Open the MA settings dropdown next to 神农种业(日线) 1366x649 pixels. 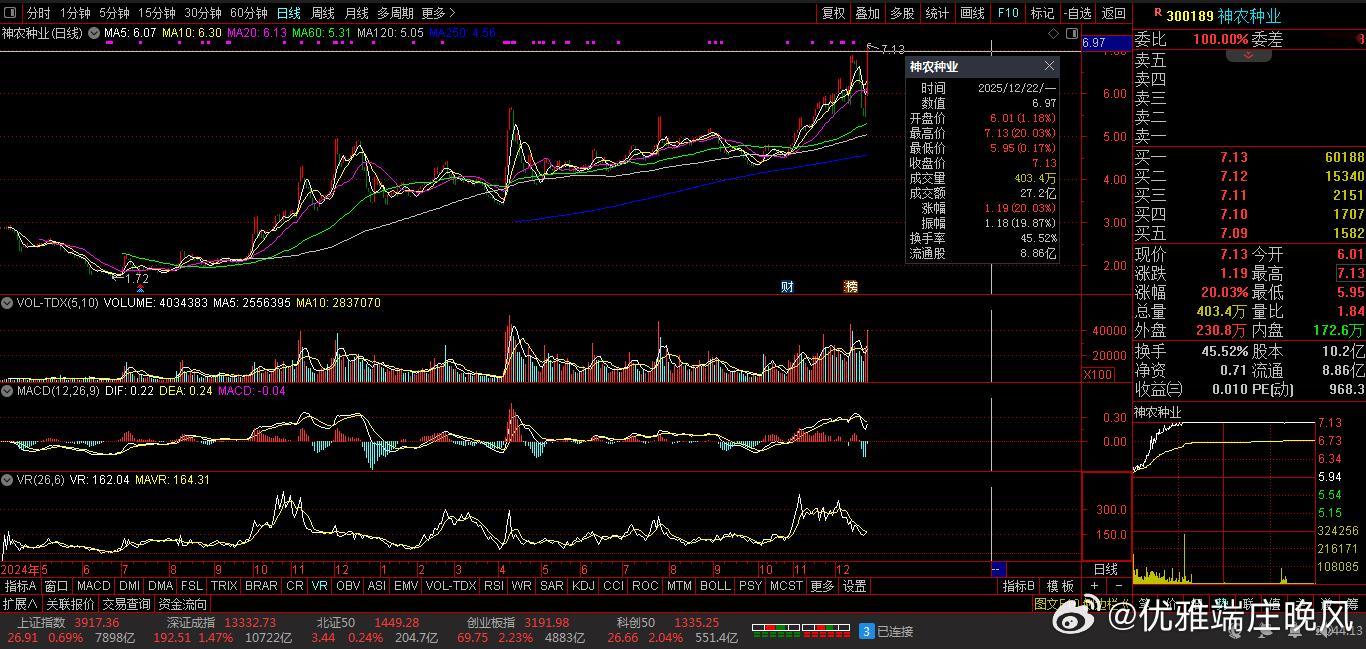[94, 33]
